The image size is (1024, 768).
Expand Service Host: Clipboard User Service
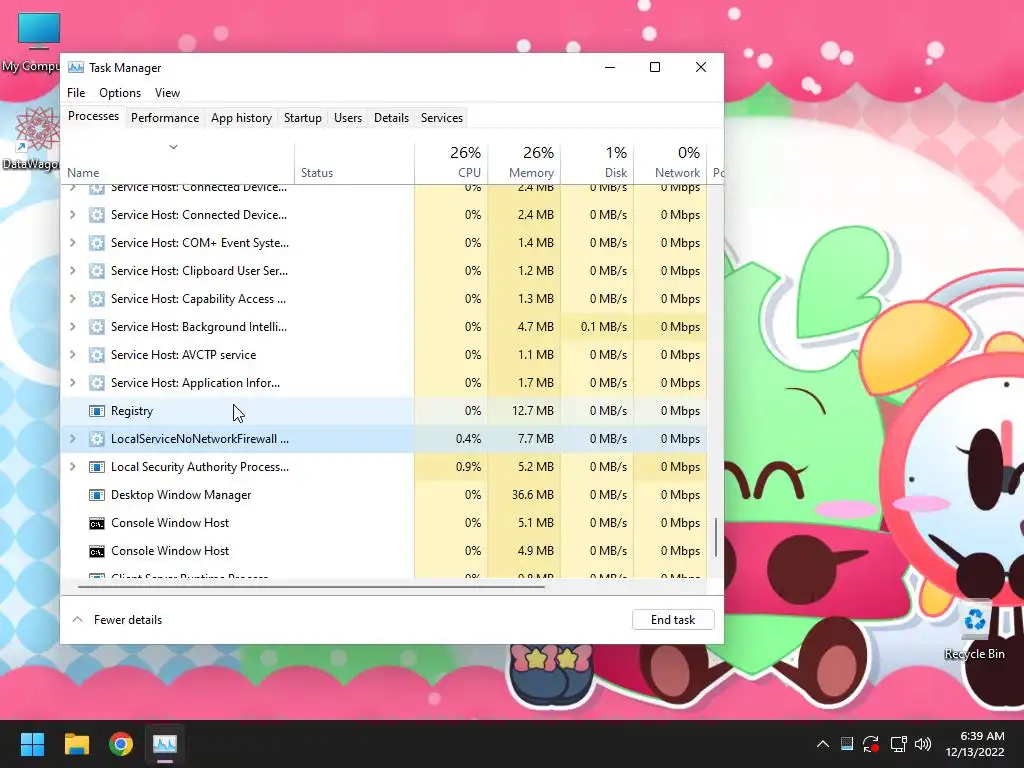click(x=72, y=271)
